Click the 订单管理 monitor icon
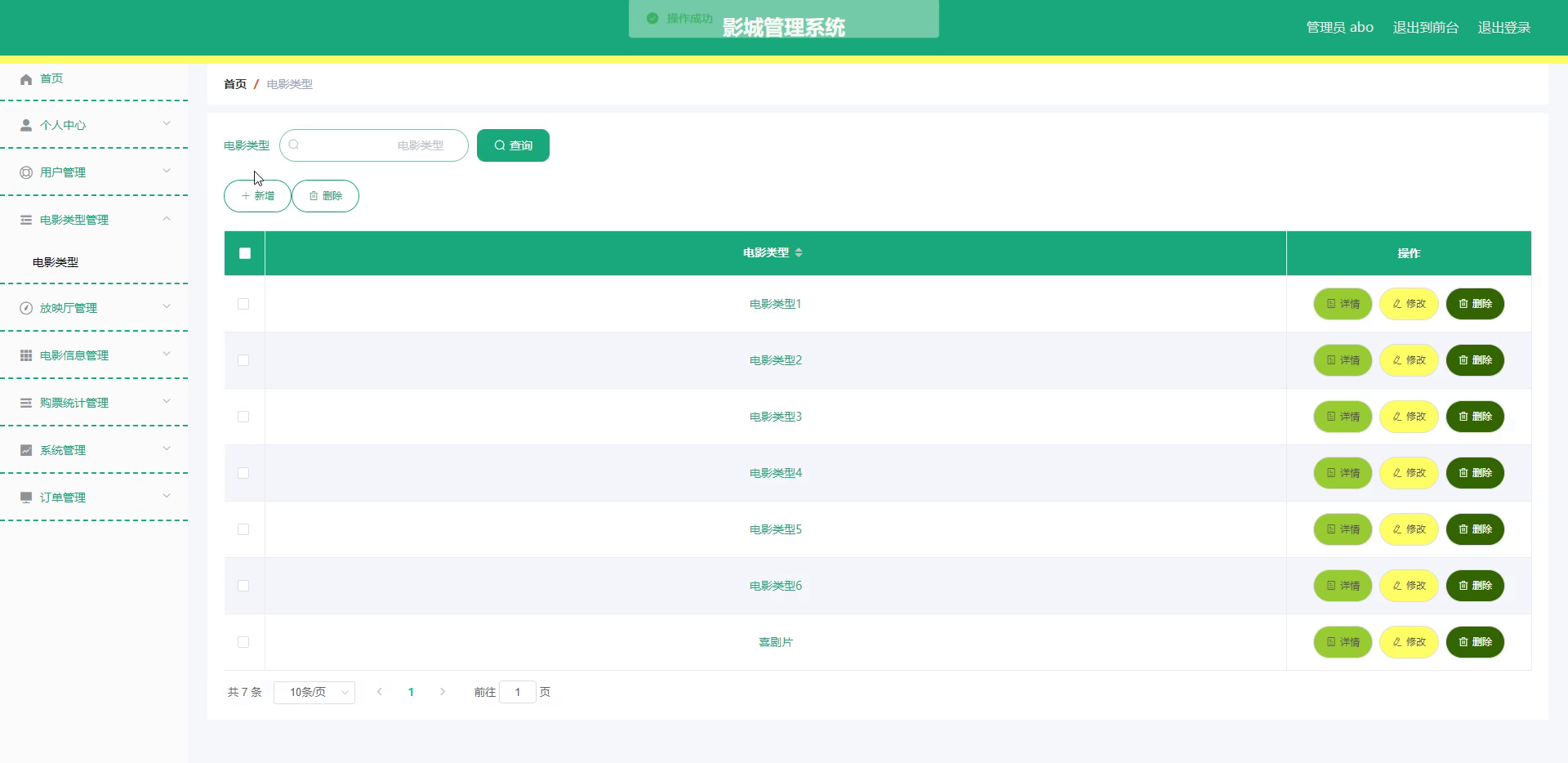Screen dimensions: 1568x763 pyautogui.click(x=26, y=498)
